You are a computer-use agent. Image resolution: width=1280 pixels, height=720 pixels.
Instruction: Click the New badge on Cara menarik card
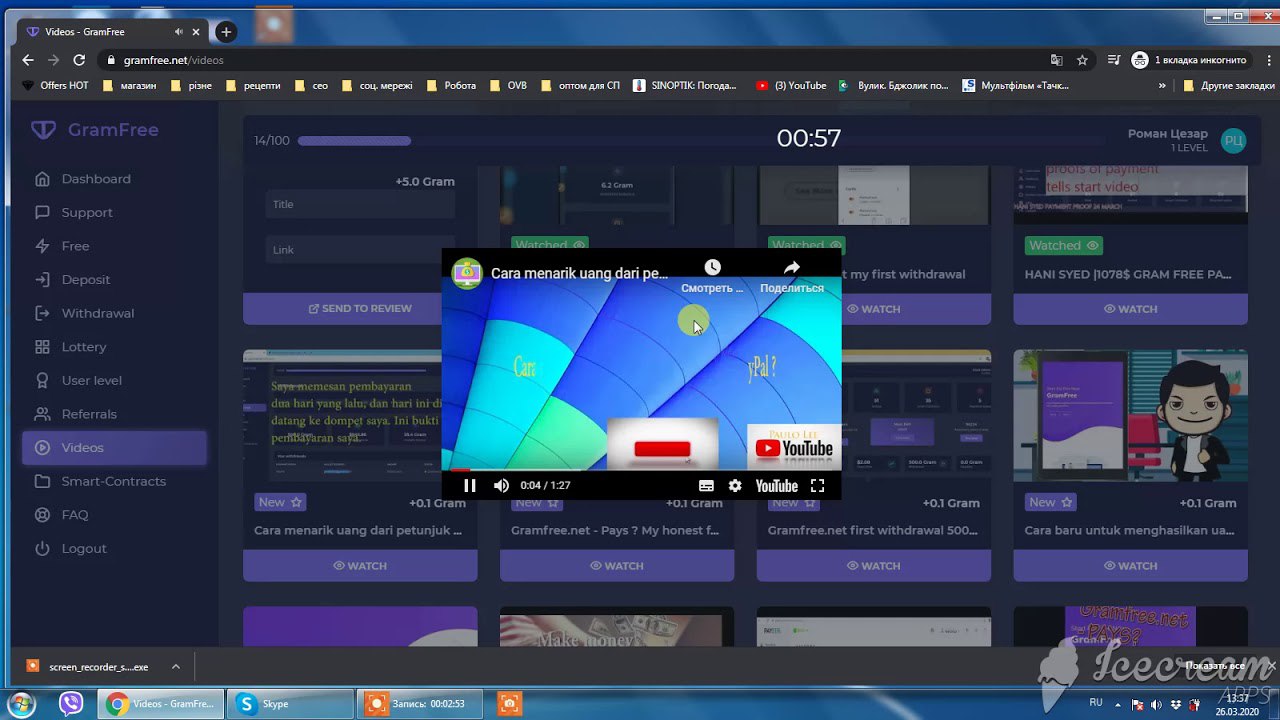click(281, 503)
